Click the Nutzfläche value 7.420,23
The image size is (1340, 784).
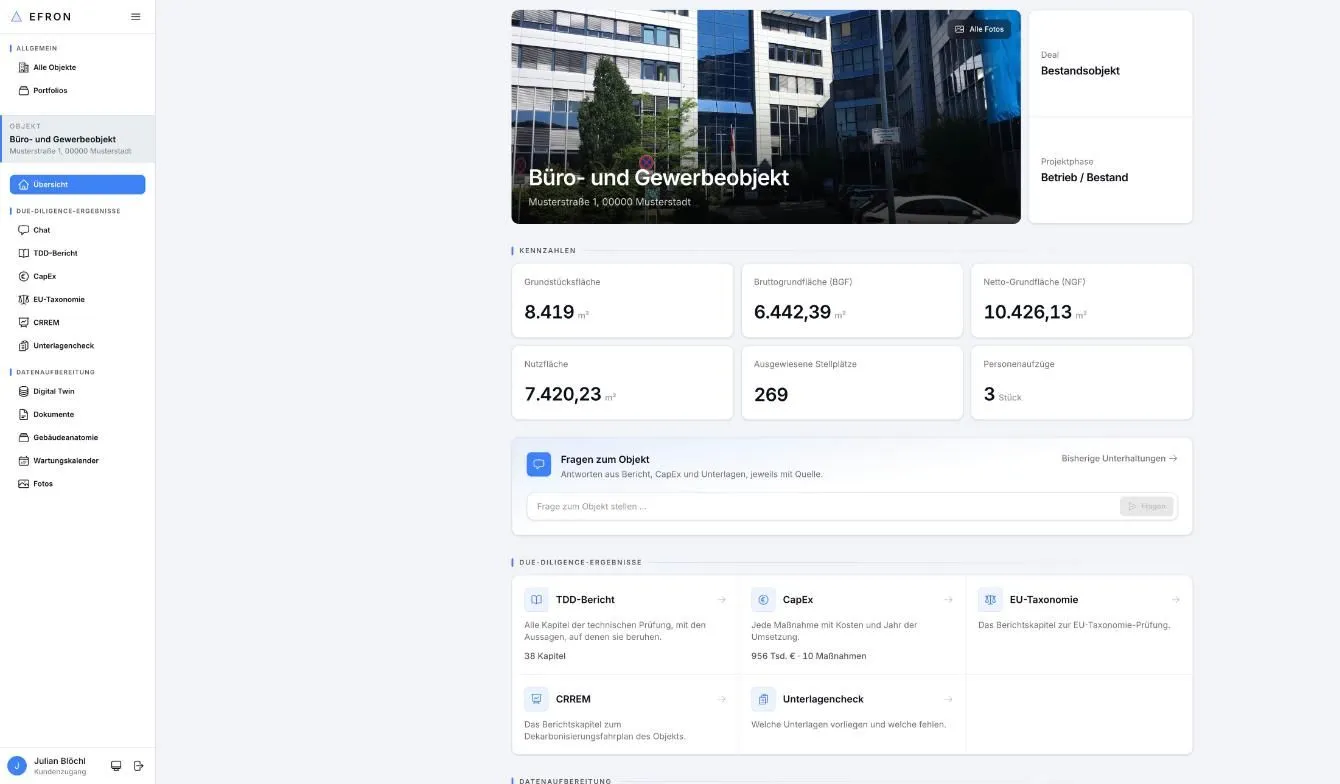coord(562,394)
